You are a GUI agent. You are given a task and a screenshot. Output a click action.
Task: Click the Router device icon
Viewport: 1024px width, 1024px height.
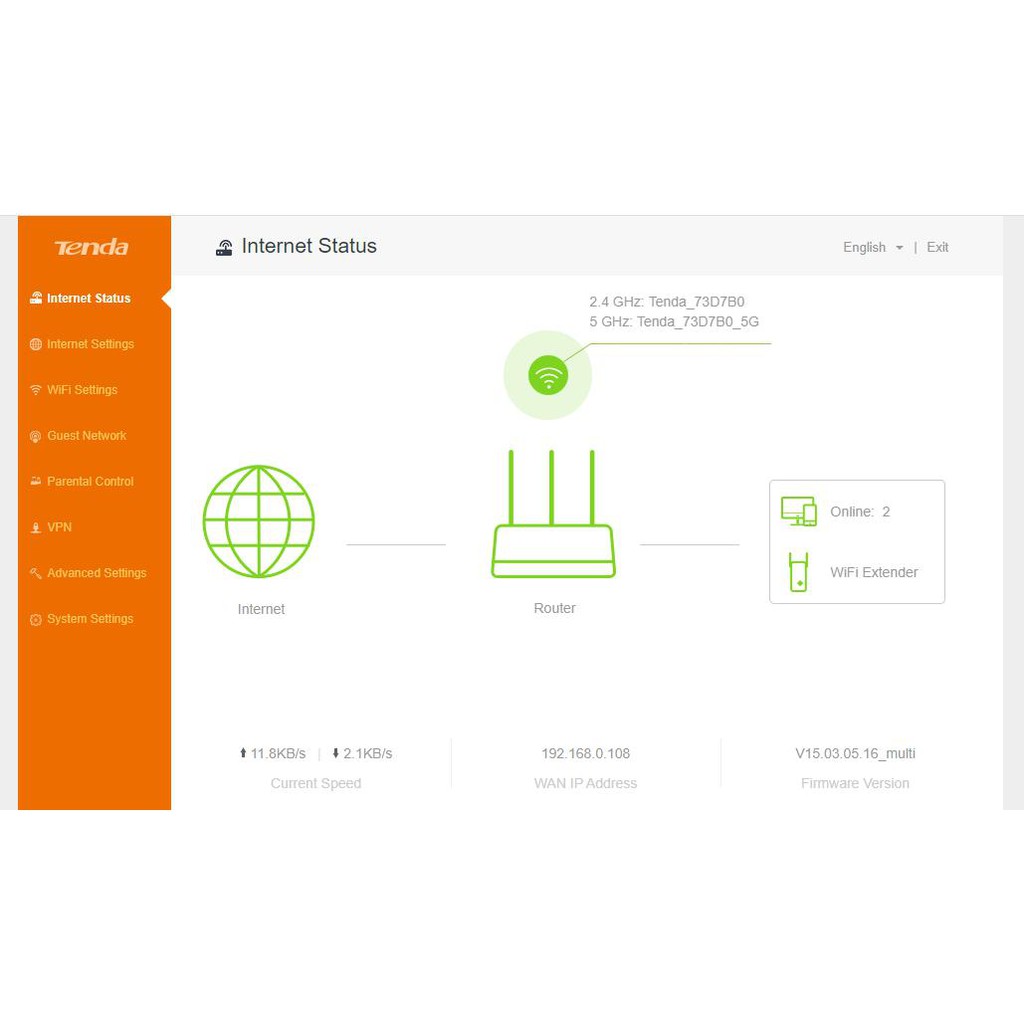point(553,516)
